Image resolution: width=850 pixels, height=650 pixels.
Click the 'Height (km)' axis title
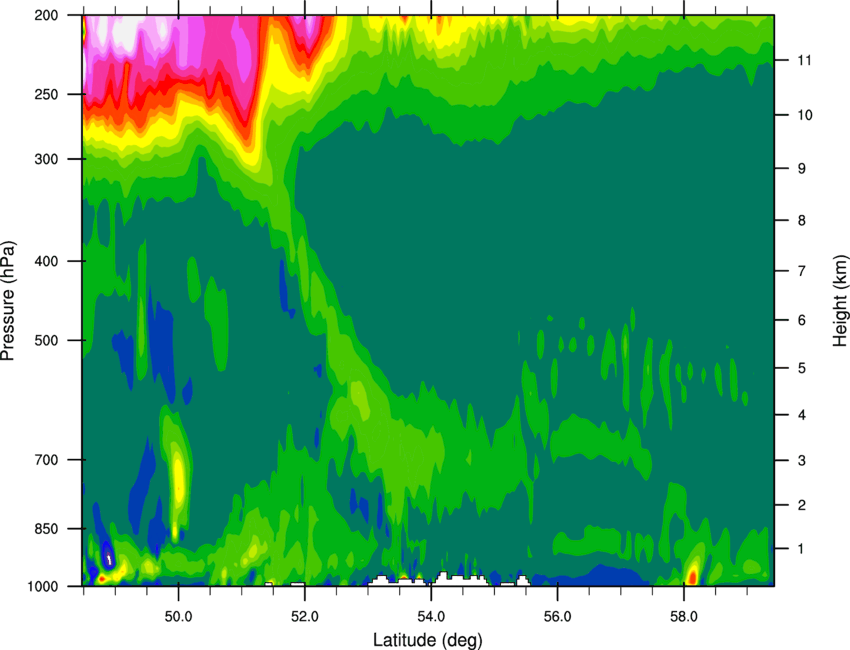coord(840,300)
